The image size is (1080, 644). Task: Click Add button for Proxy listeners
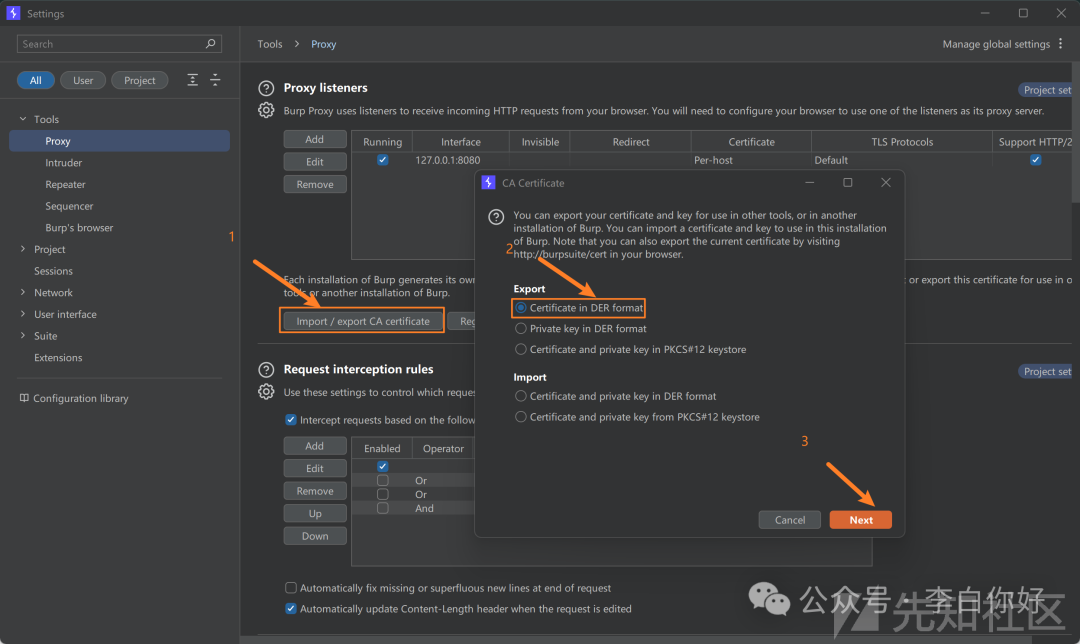(x=315, y=139)
